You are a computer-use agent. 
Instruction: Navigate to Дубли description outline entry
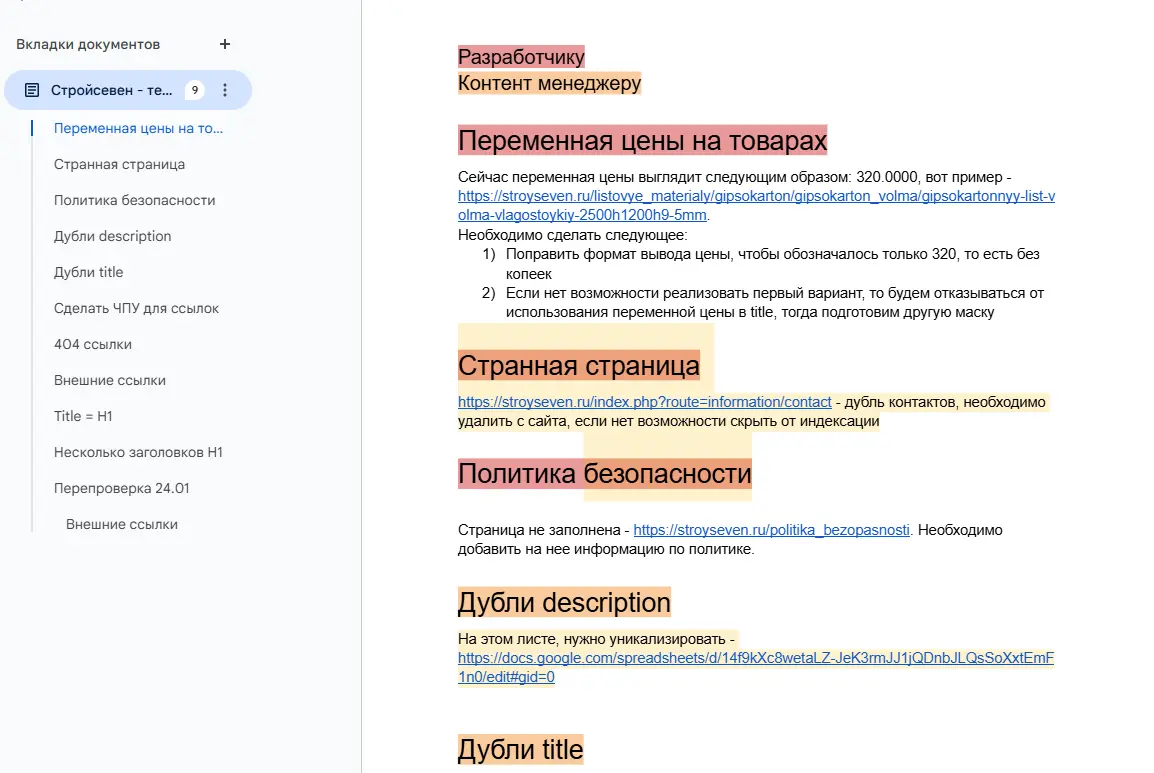pos(112,236)
